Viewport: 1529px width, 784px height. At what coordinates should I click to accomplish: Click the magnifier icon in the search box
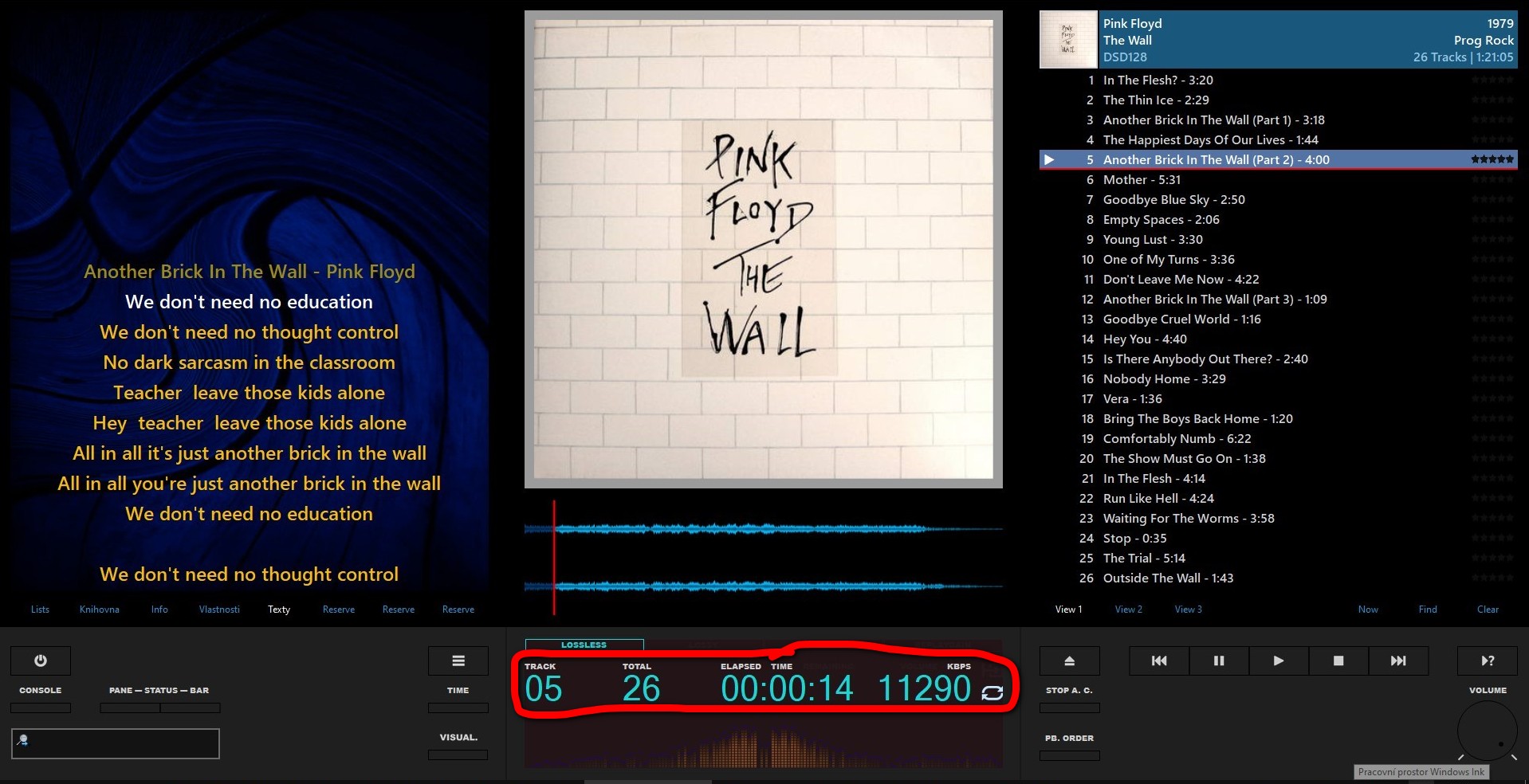23,740
